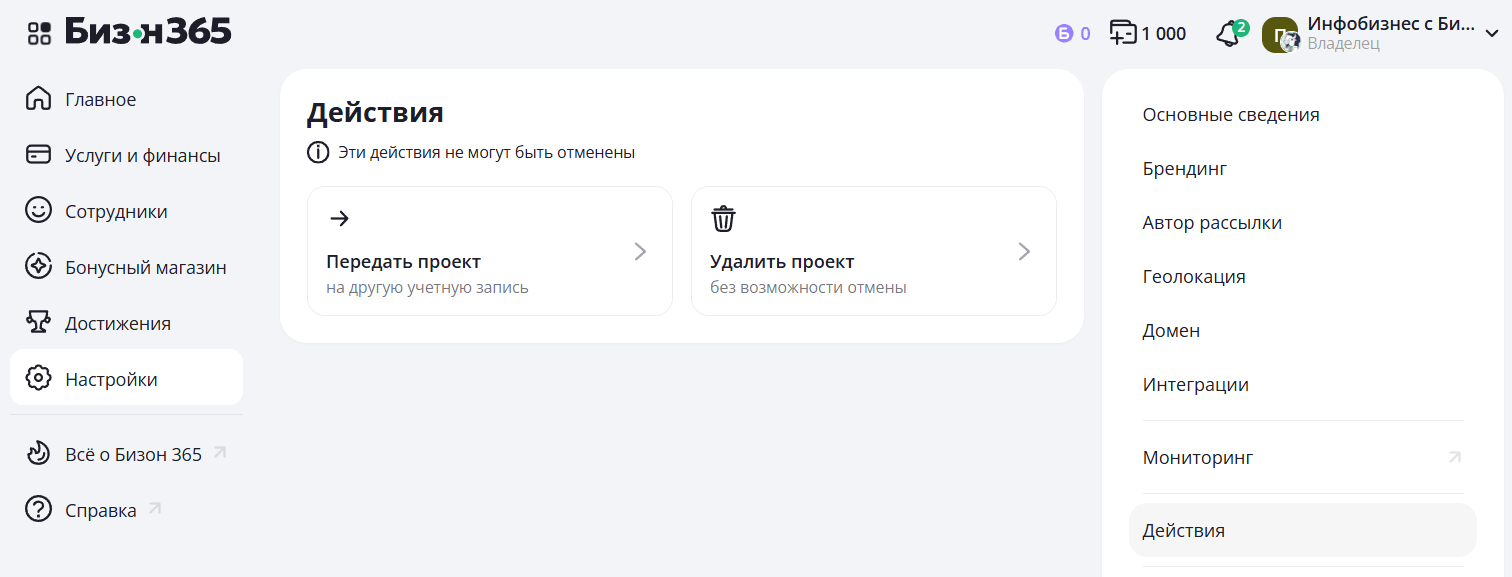Click the account avatar icon
Image resolution: width=1512 pixels, height=577 pixels.
(1280, 35)
